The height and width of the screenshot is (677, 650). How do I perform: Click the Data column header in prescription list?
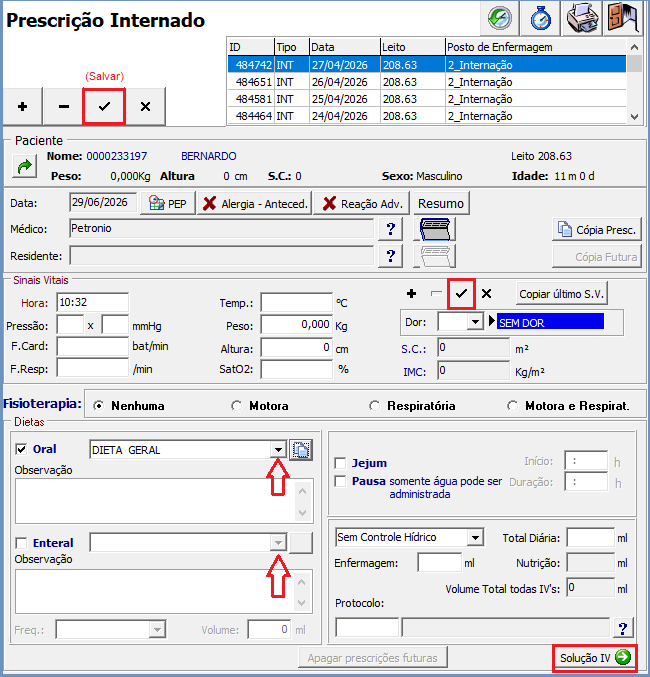click(345, 47)
